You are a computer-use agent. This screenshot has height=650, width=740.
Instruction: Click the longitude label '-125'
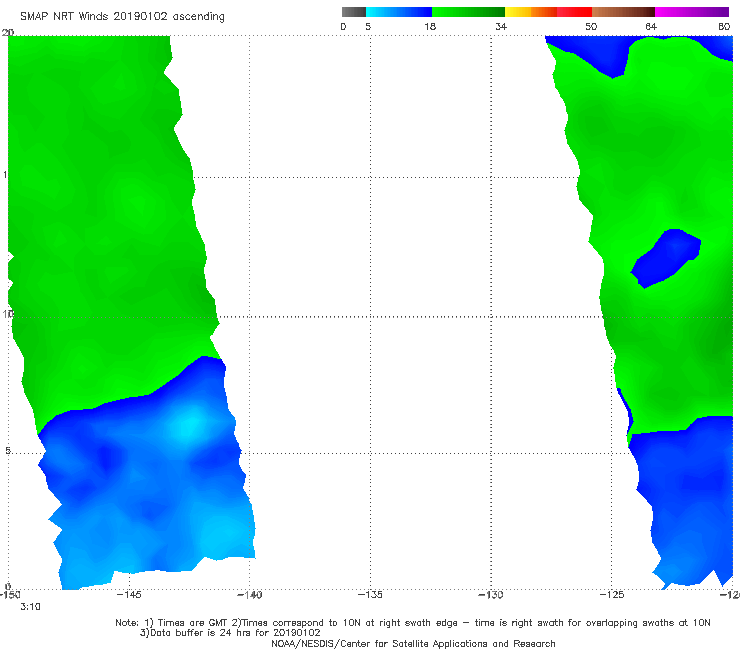(x=612, y=595)
